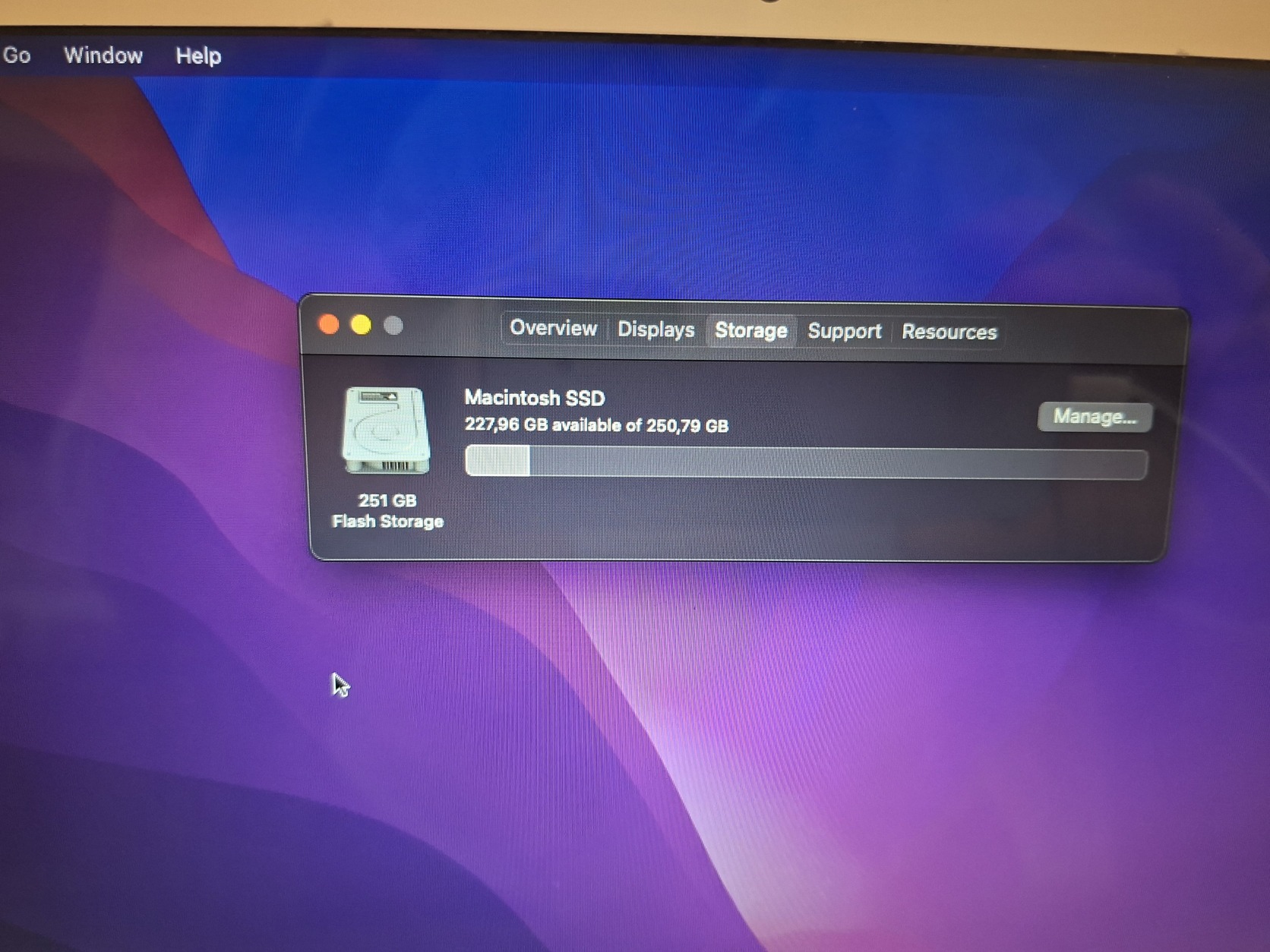This screenshot has width=1270, height=952.
Task: Click the 251 GB Flash Storage label
Action: click(387, 511)
